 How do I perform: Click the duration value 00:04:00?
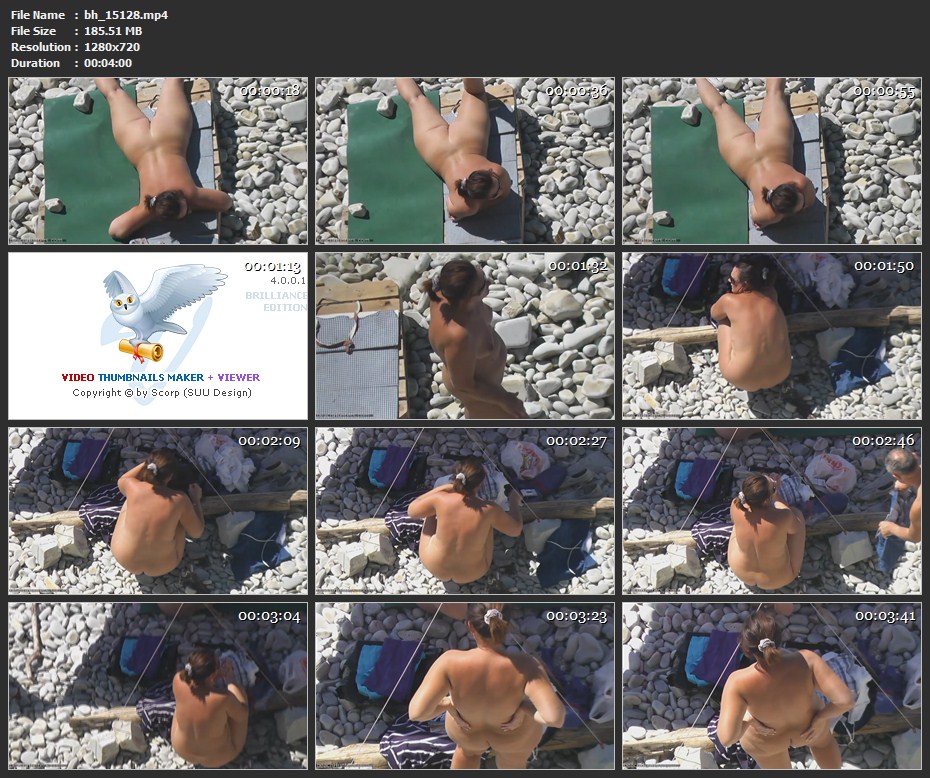pyautogui.click(x=108, y=63)
